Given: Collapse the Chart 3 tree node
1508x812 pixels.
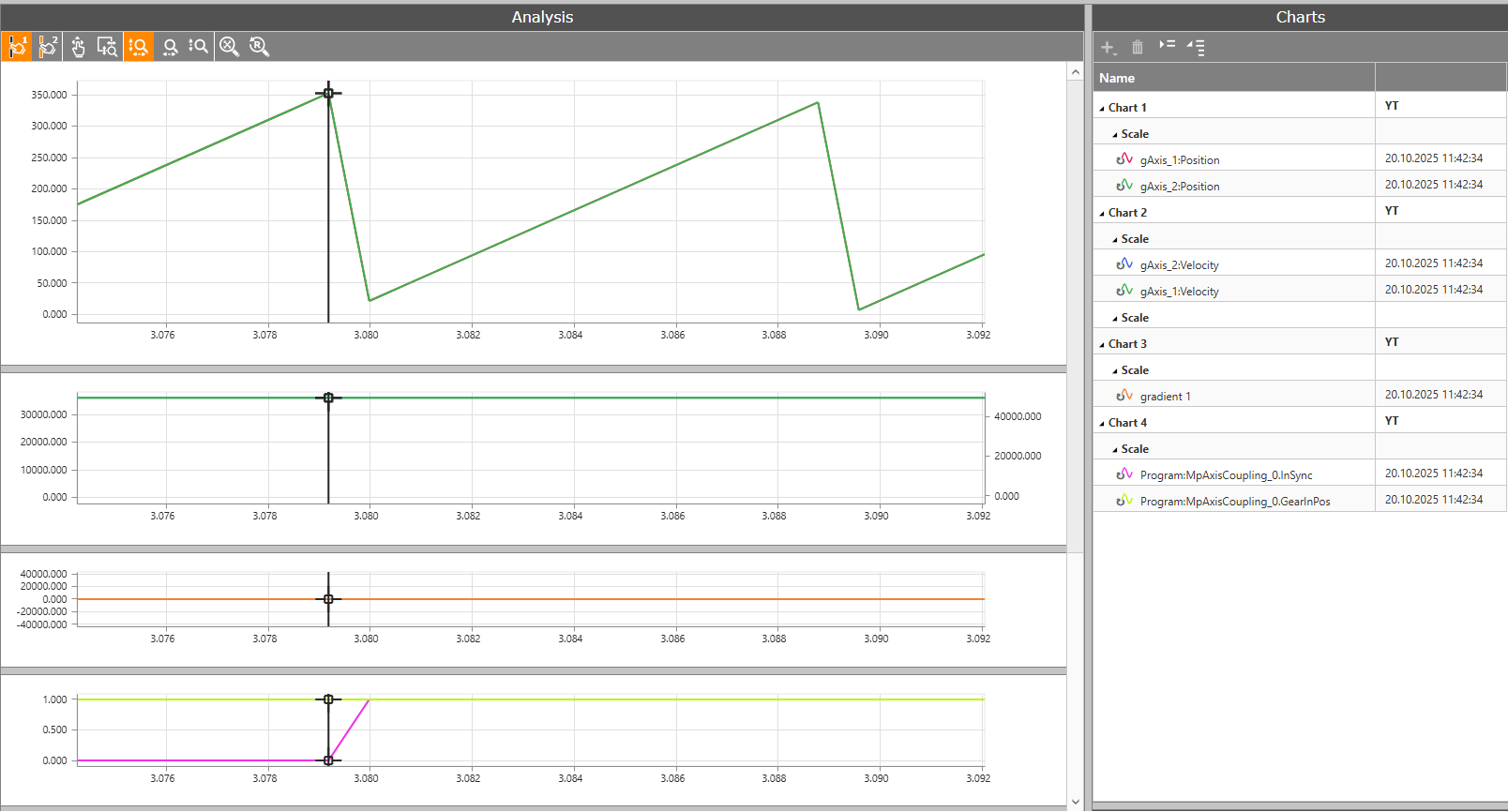Looking at the screenshot, I should click(1102, 345).
